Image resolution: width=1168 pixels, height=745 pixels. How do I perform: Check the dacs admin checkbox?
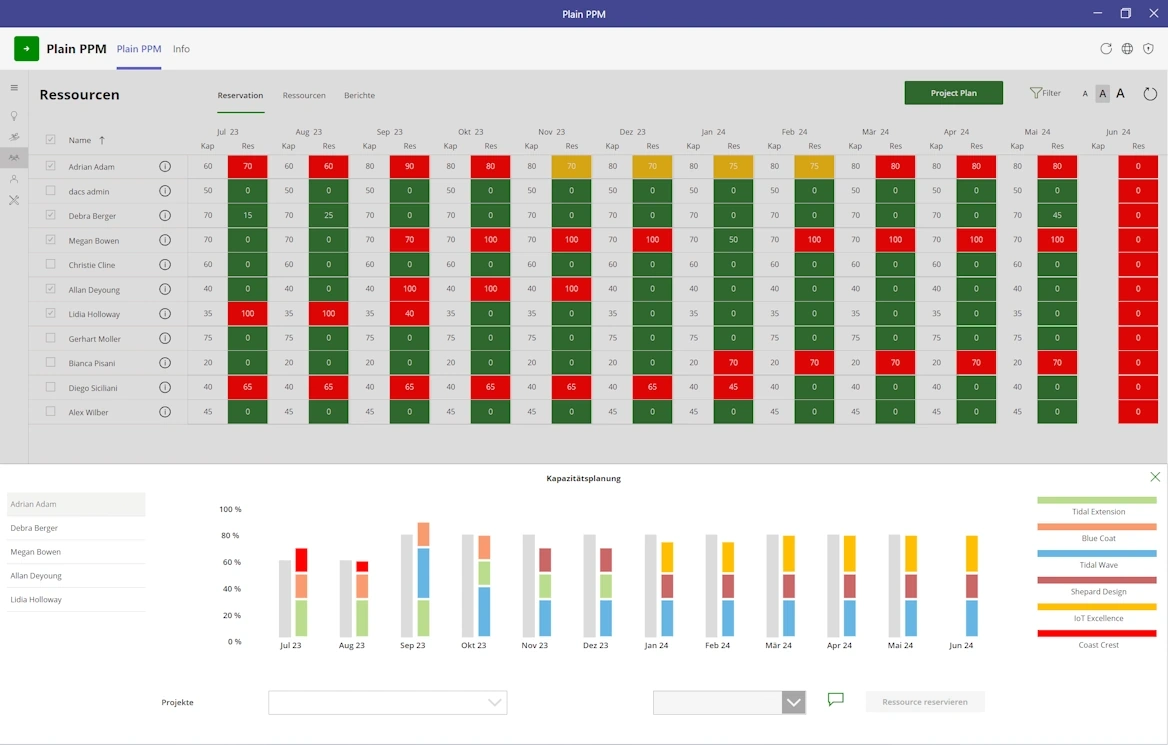pos(51,191)
